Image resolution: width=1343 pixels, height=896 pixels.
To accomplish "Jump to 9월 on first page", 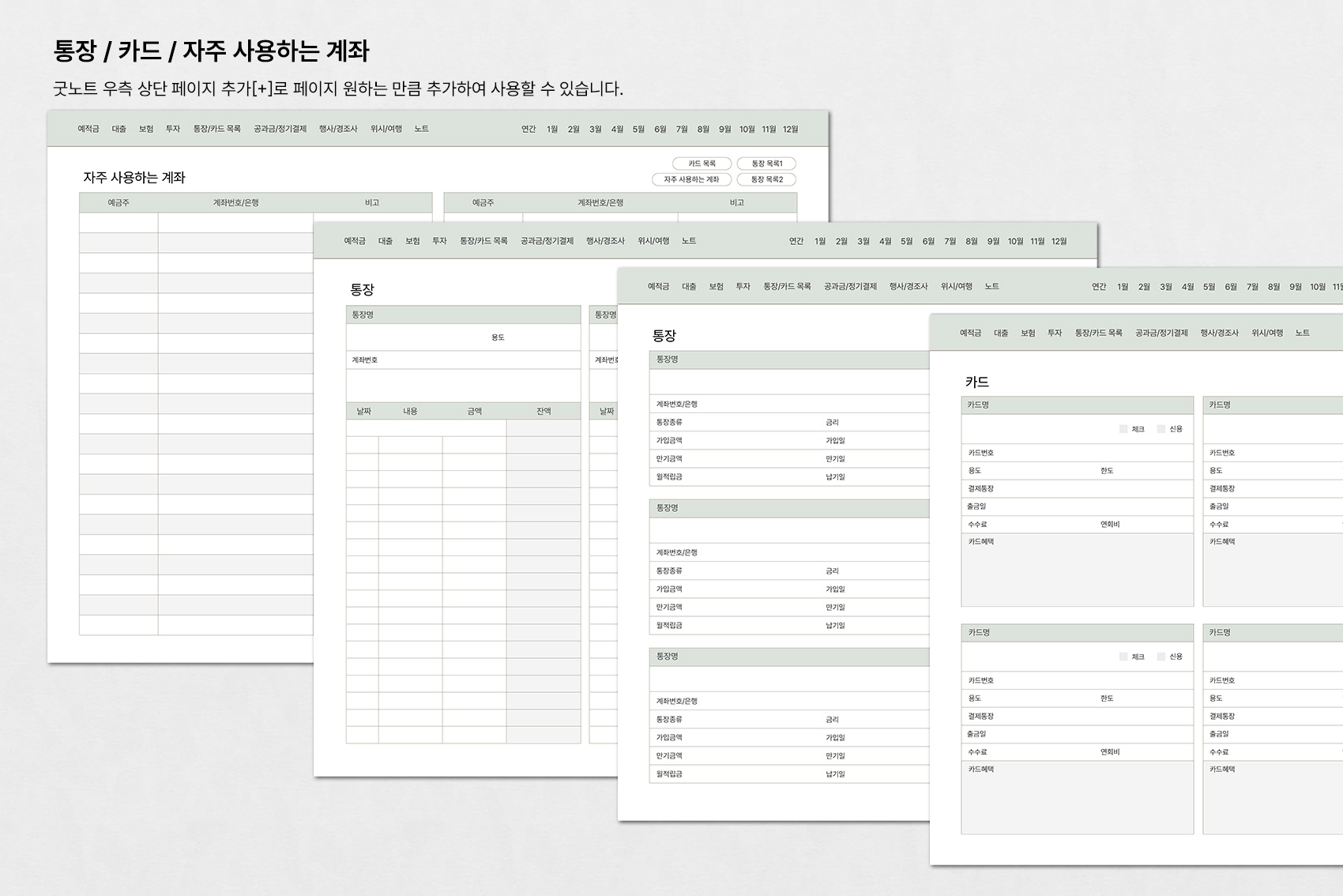I will pyautogui.click(x=725, y=130).
